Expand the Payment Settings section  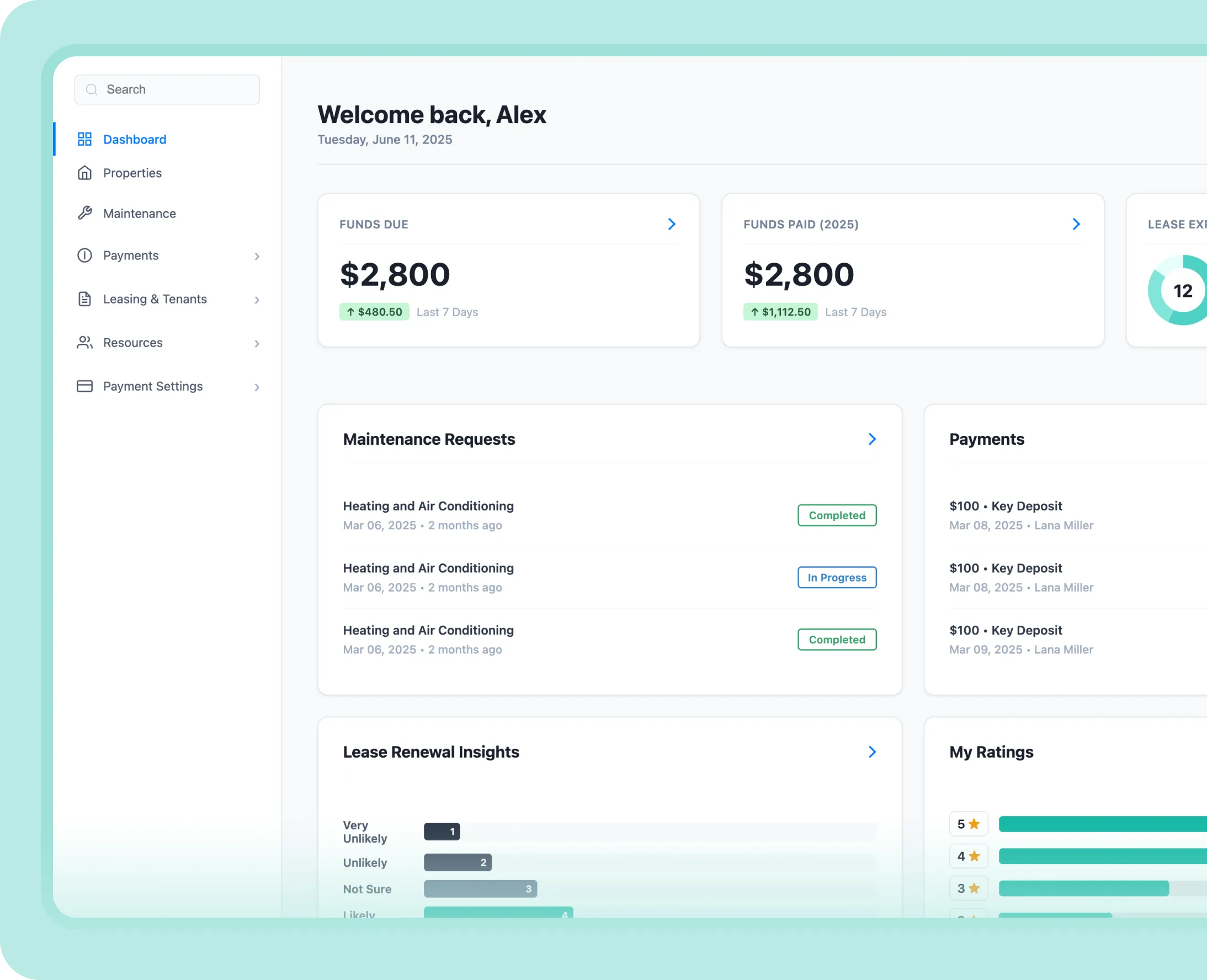[x=257, y=387]
